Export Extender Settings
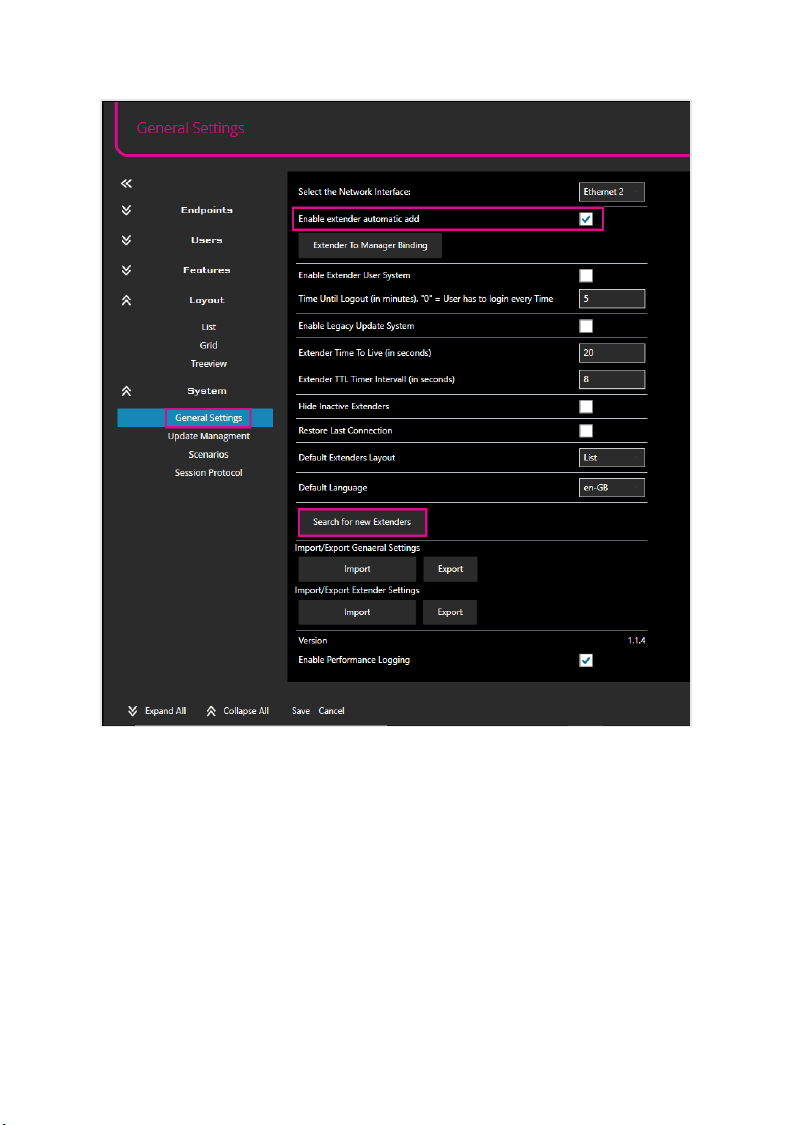 450,612
